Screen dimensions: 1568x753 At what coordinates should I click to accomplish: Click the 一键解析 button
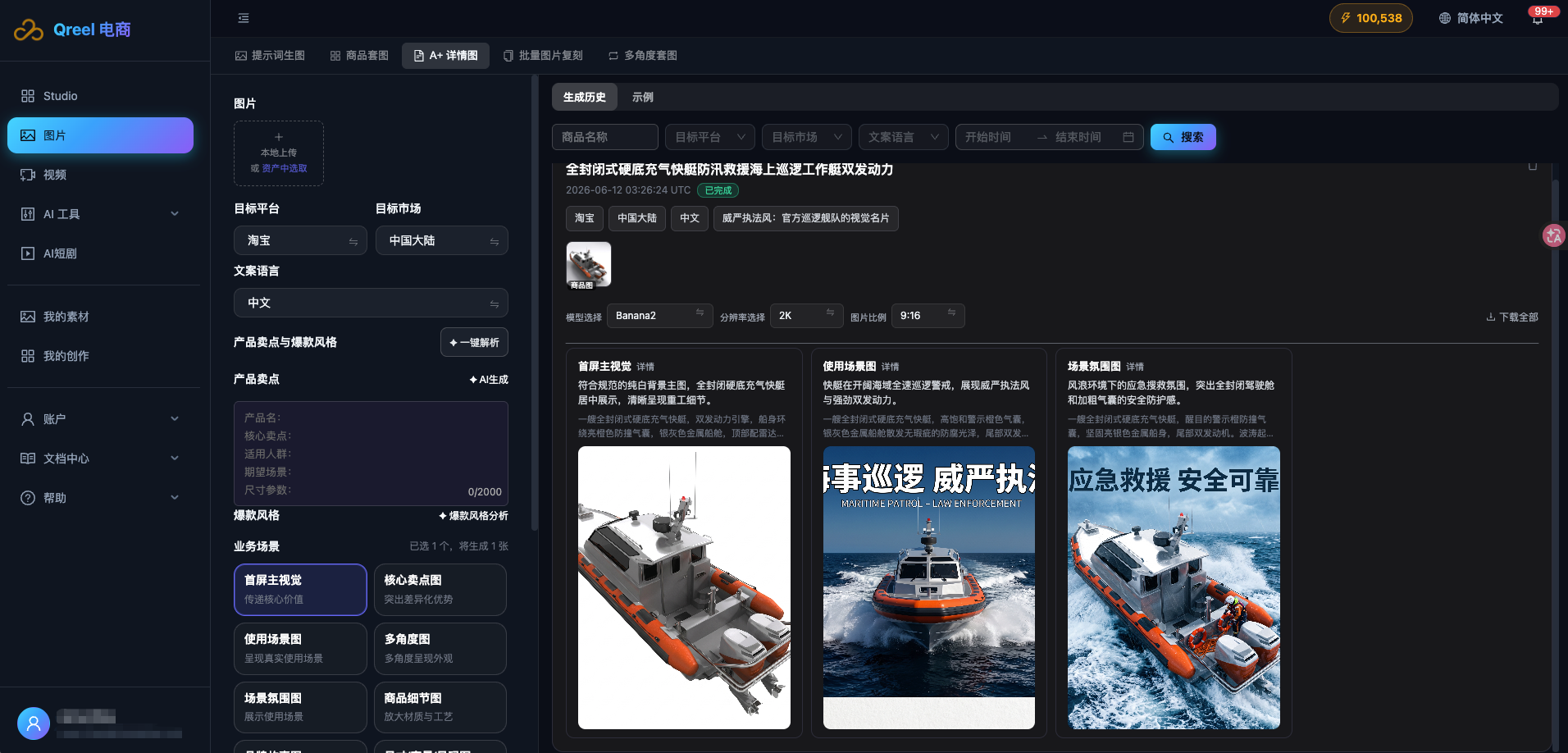coord(474,342)
